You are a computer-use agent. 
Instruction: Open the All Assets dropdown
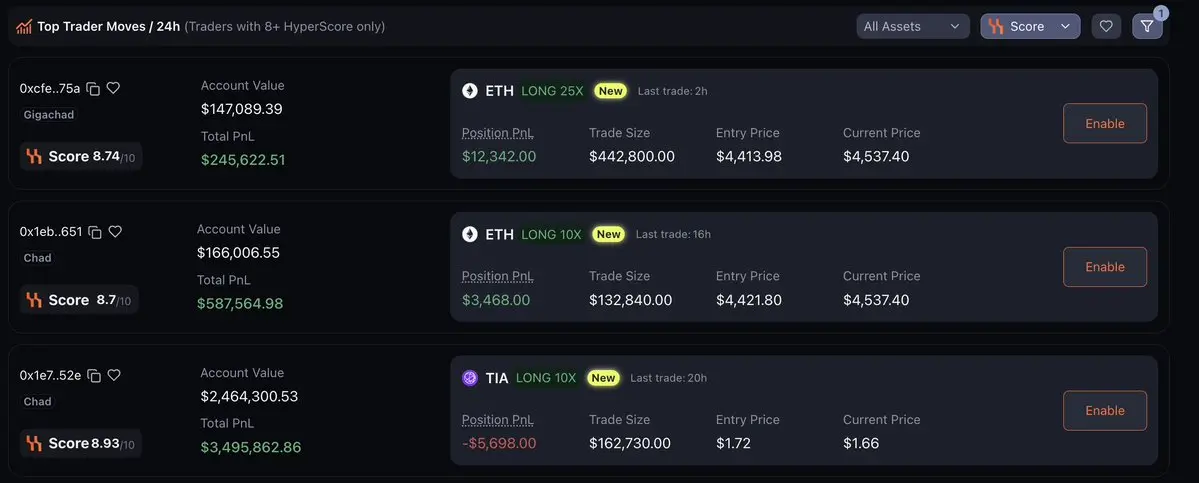913,26
